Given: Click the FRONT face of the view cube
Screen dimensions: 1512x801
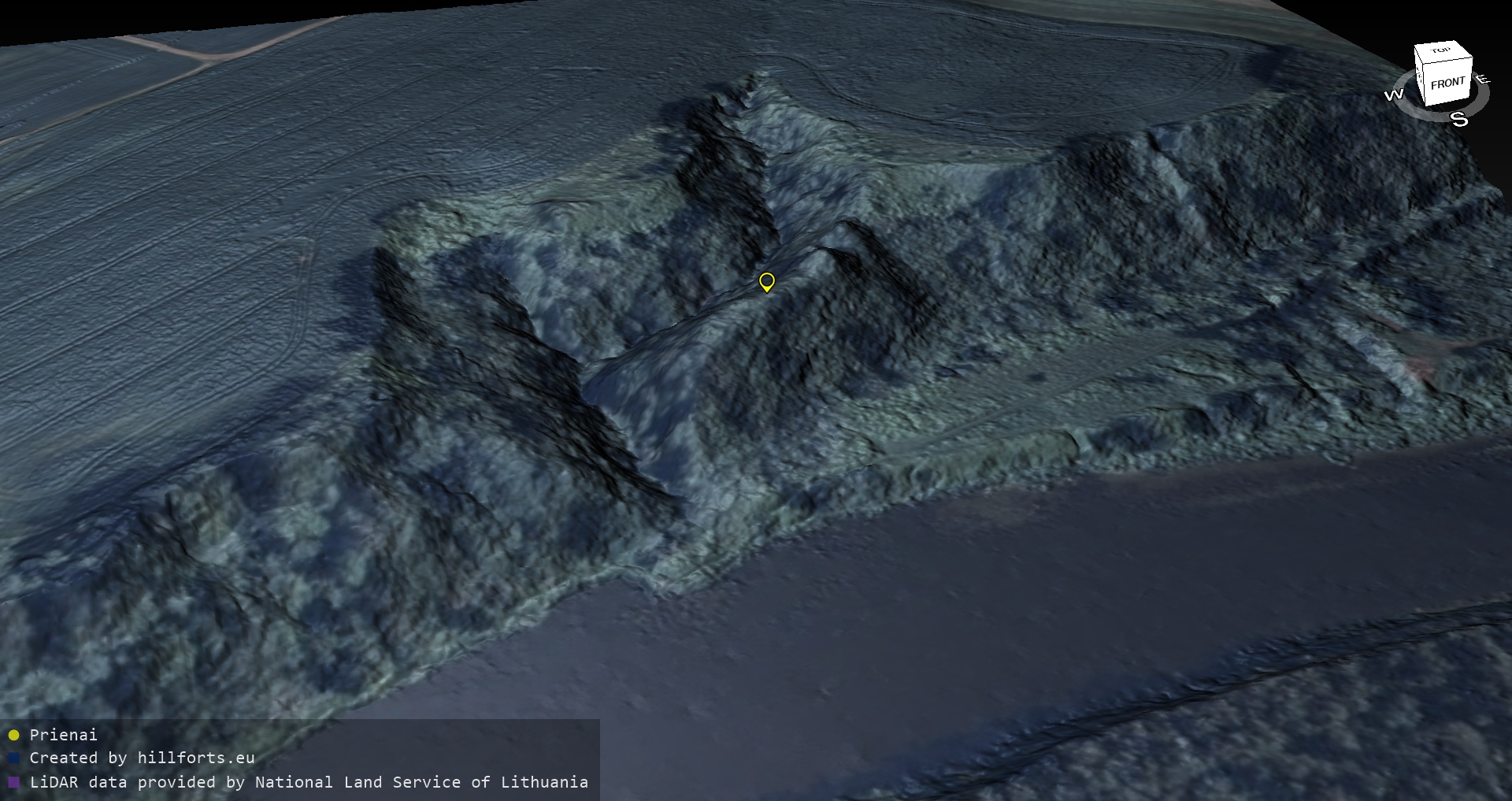Looking at the screenshot, I should point(1447,83).
